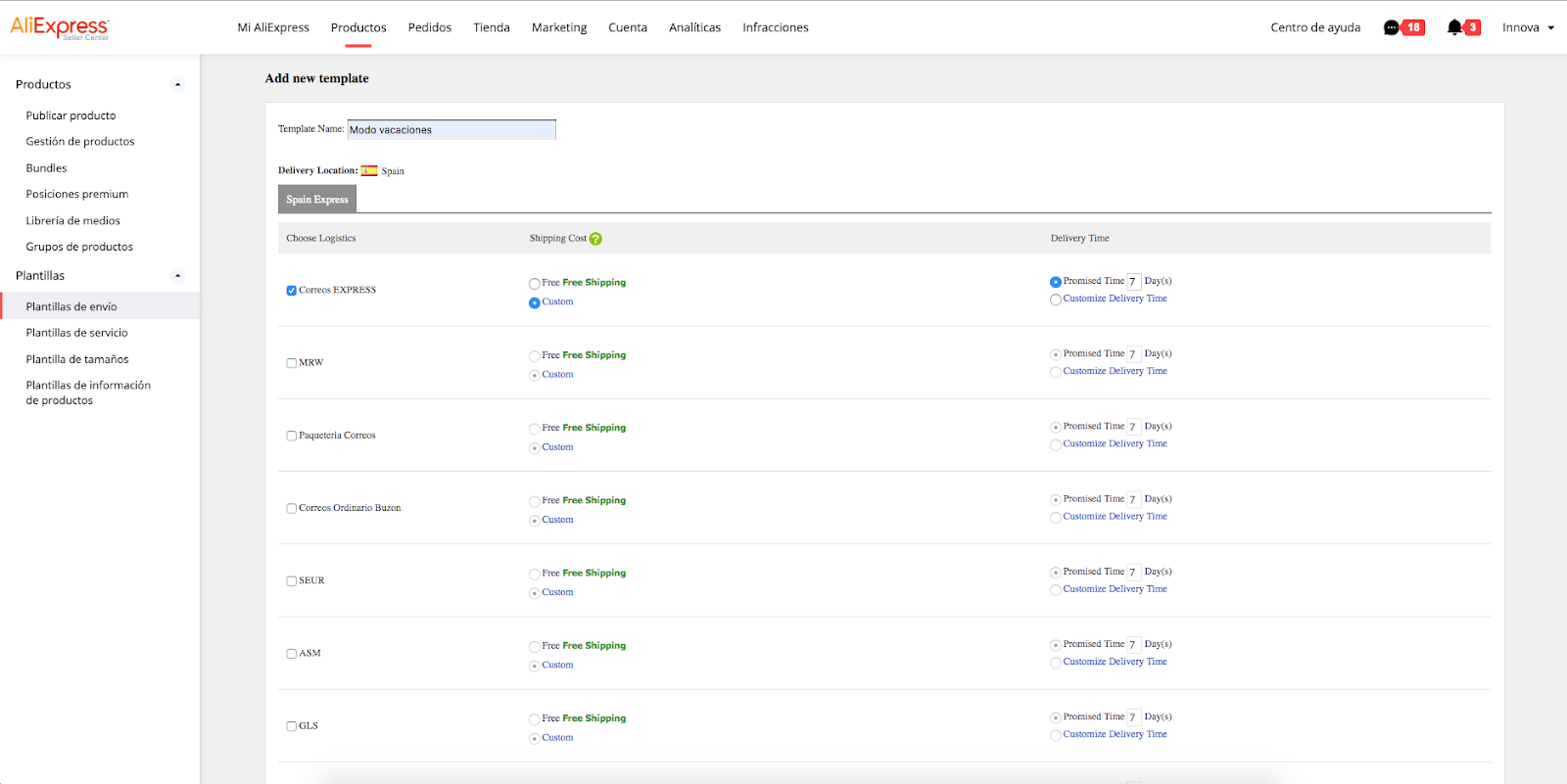Uncheck the Correos EXPRESS checkbox

tap(291, 291)
